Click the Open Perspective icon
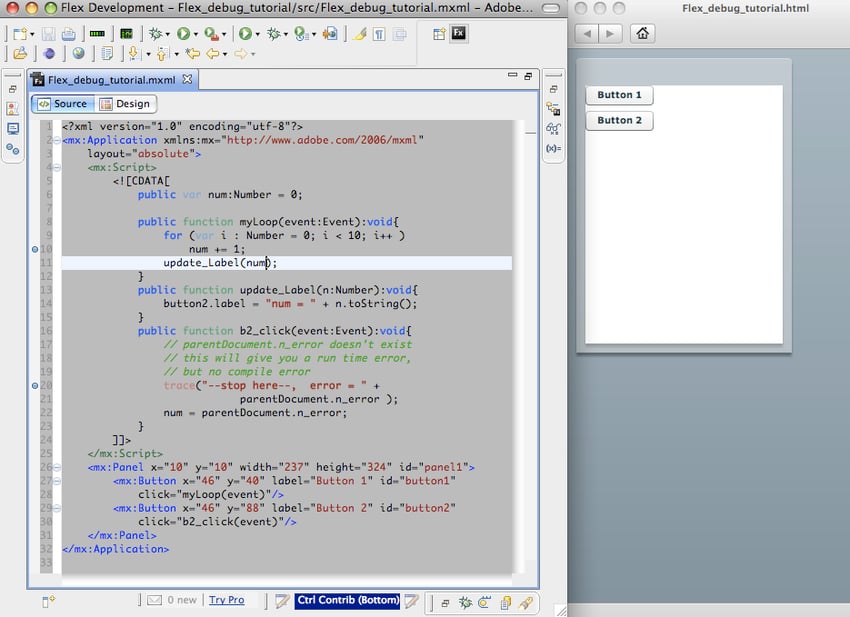850x617 pixels. coord(438,33)
